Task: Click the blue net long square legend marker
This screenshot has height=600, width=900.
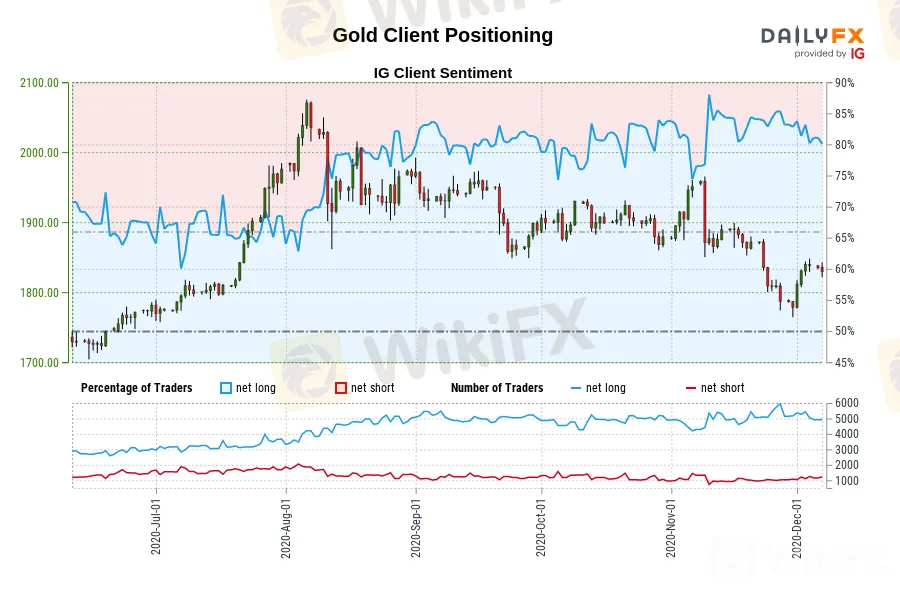Action: [226, 388]
